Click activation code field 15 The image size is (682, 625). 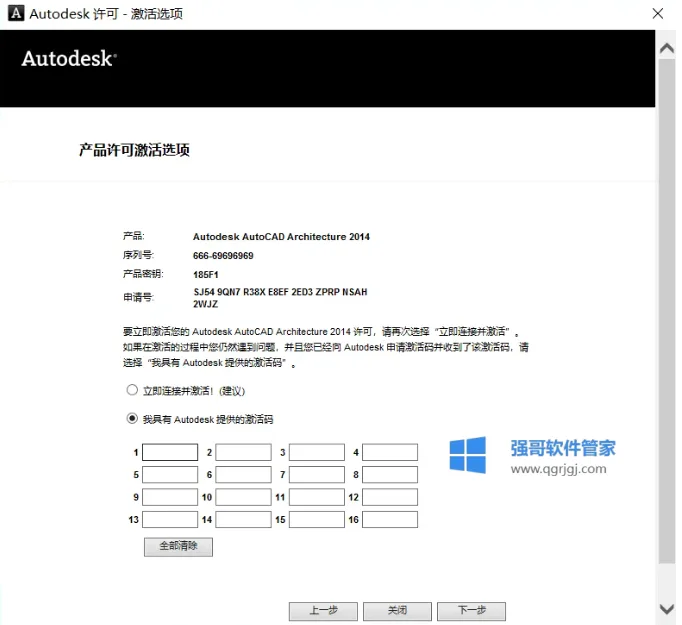pos(317,520)
